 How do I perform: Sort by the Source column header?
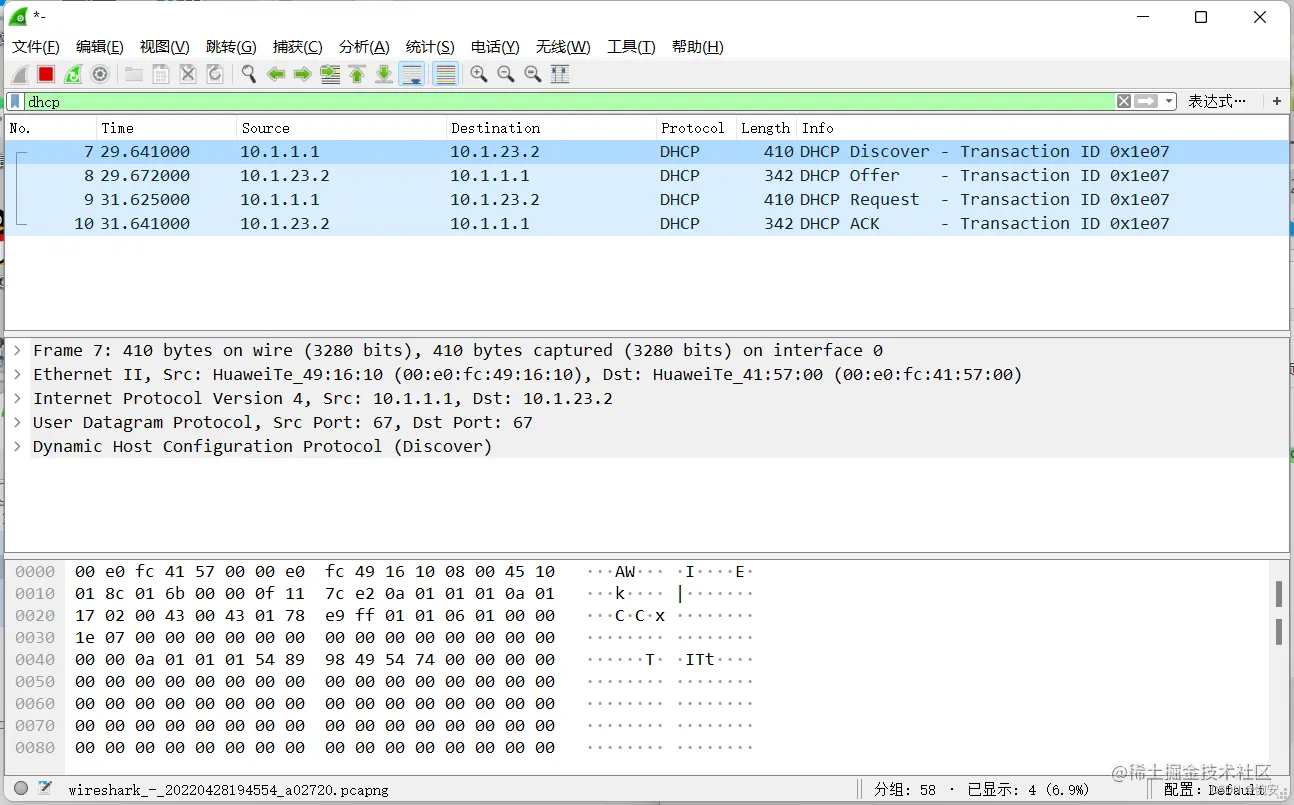[x=342, y=128]
